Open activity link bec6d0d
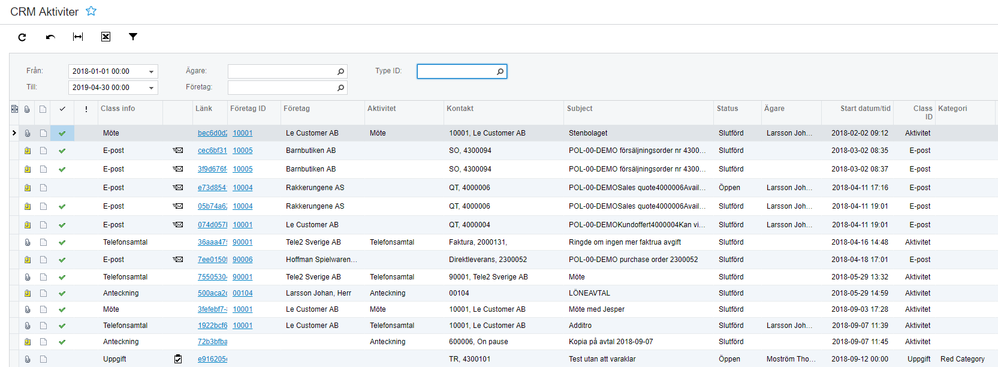The height and width of the screenshot is (367, 998). [x=213, y=134]
